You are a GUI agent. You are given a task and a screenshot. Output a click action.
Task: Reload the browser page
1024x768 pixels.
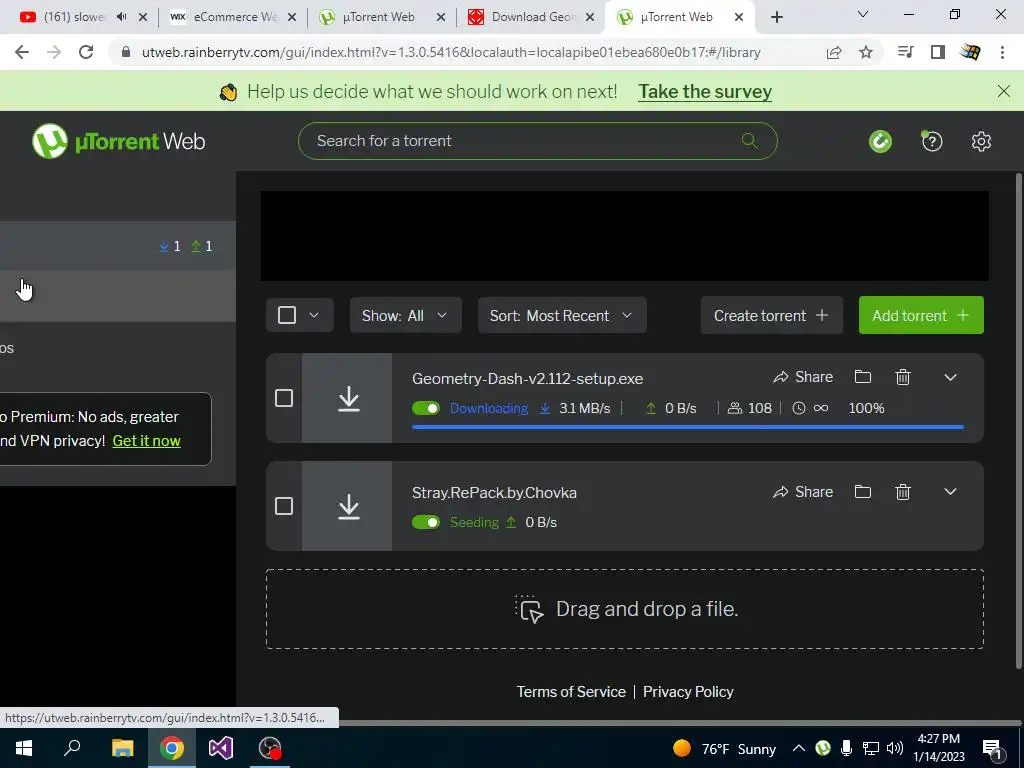coord(86,52)
